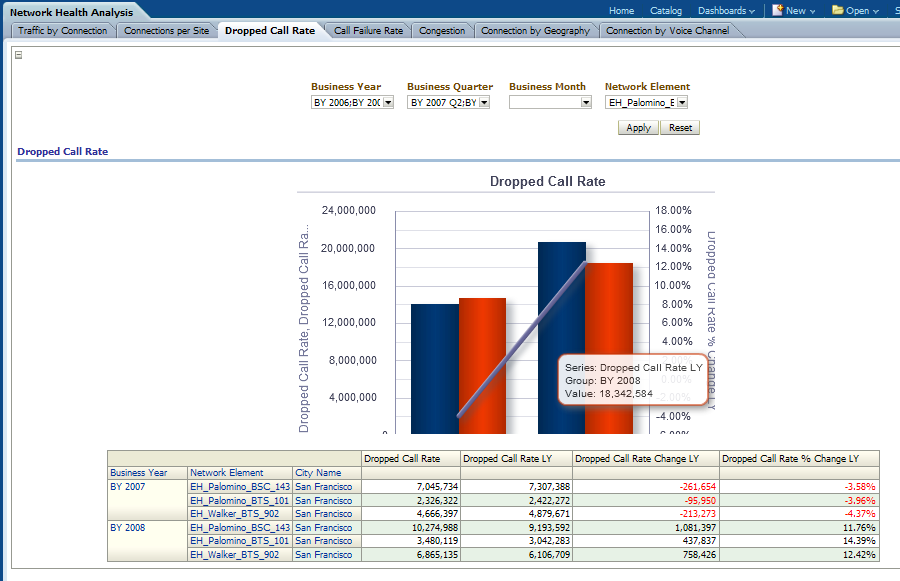Collapse the prompts section minus icon
This screenshot has height=581, width=900.
pyautogui.click(x=18, y=55)
